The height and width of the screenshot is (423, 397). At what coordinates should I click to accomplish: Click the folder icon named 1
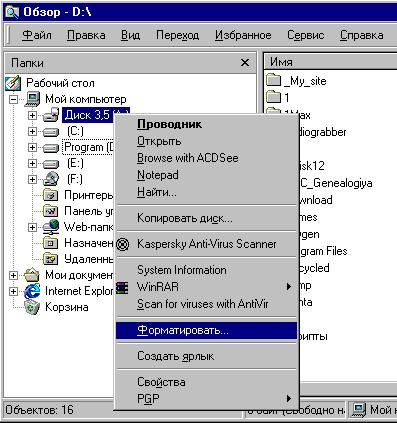[x=274, y=97]
